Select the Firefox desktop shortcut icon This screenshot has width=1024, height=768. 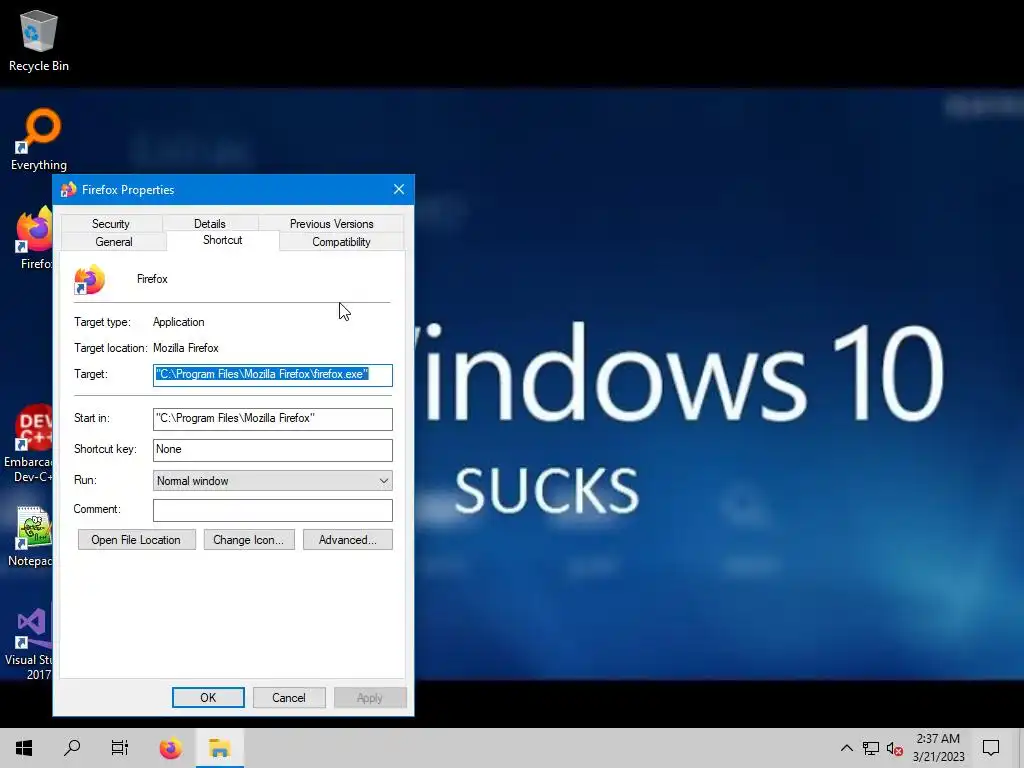(x=33, y=238)
